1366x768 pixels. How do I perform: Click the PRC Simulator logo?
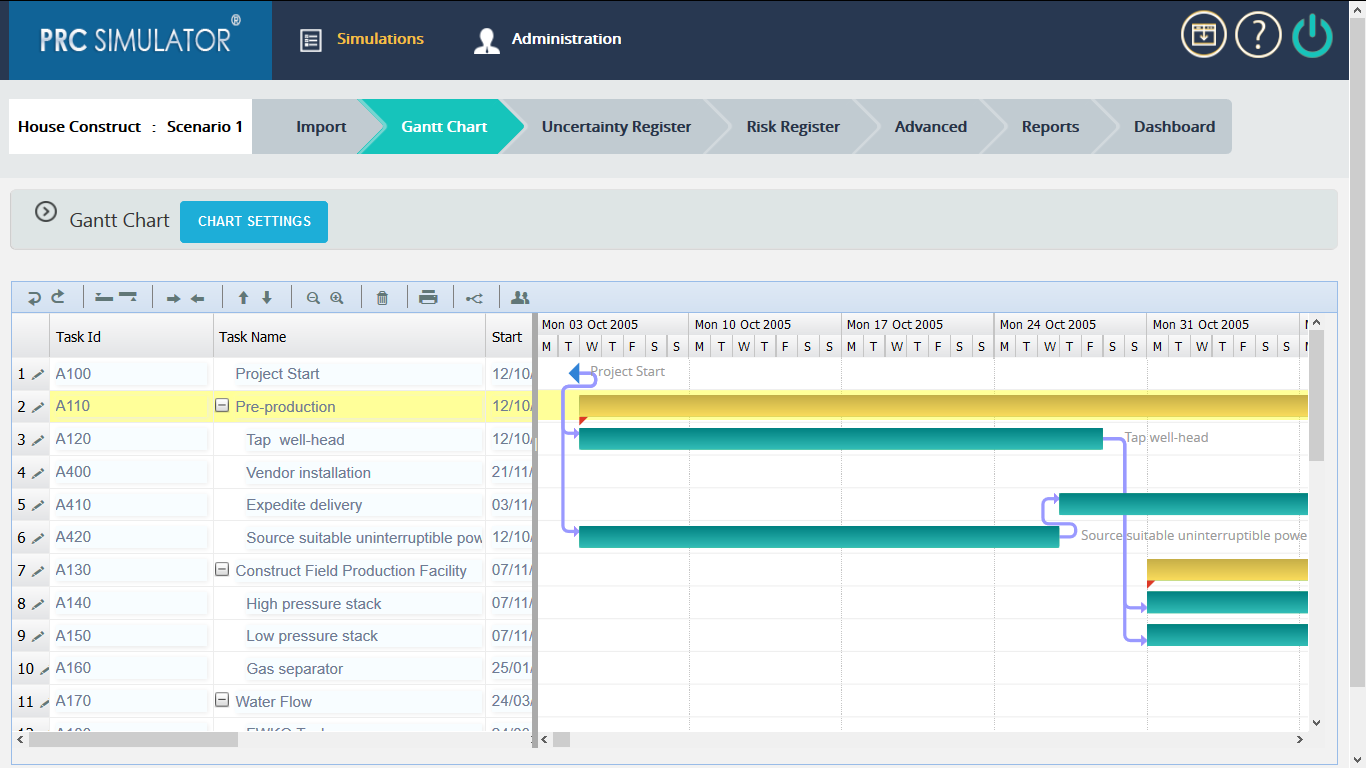[140, 40]
